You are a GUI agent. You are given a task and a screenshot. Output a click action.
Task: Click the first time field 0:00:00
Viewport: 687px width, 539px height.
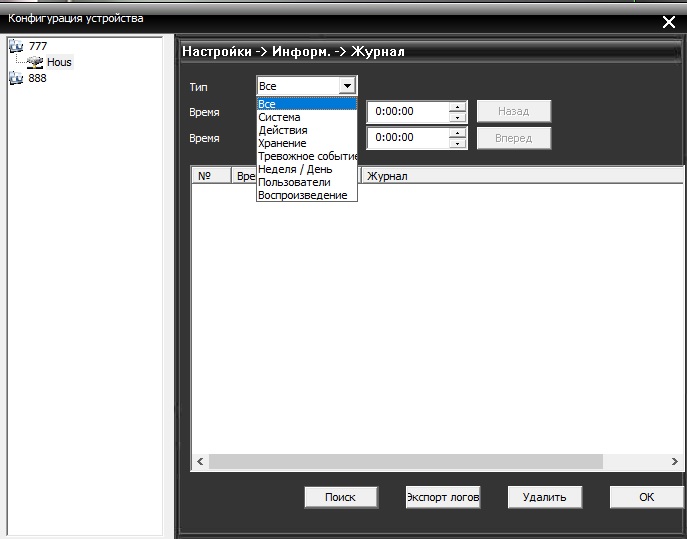tap(405, 112)
